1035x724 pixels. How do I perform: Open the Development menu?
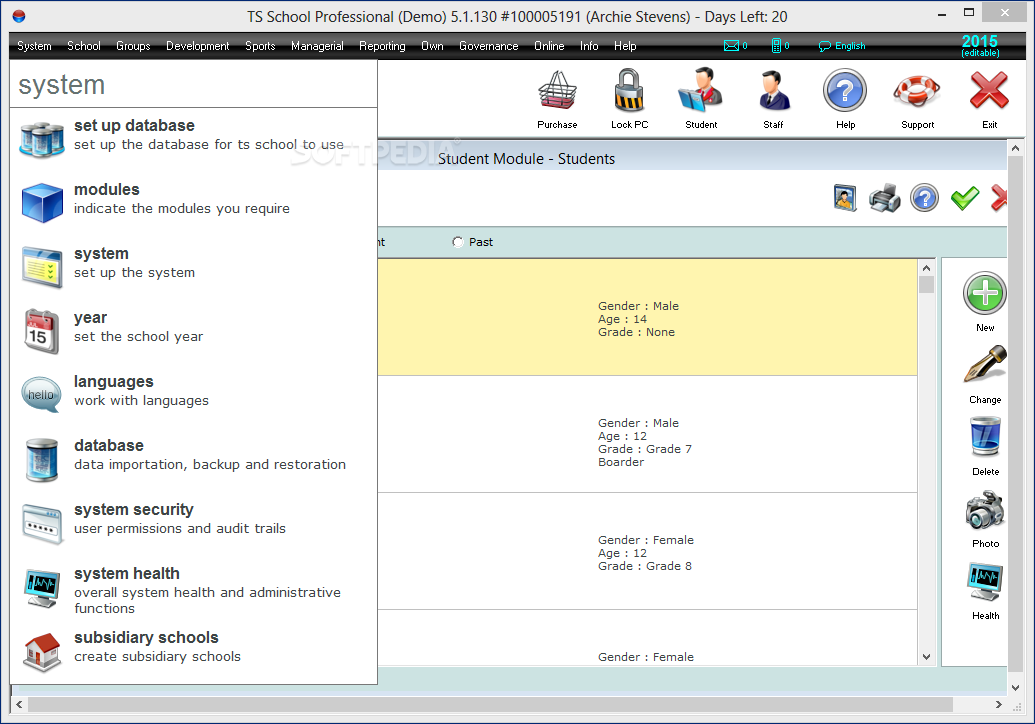tap(197, 46)
